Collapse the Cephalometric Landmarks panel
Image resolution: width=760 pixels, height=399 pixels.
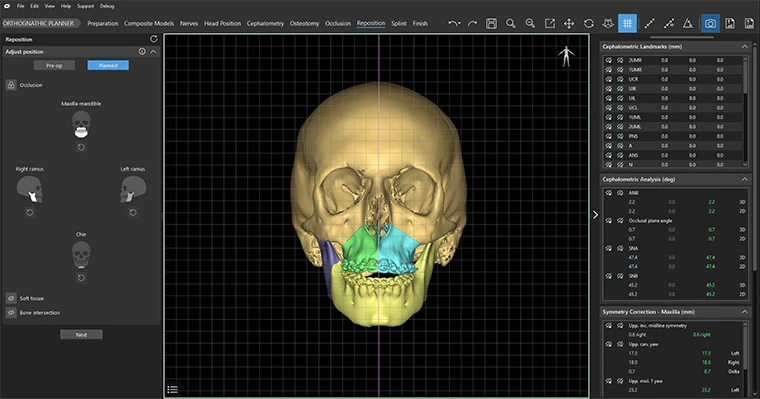(744, 47)
